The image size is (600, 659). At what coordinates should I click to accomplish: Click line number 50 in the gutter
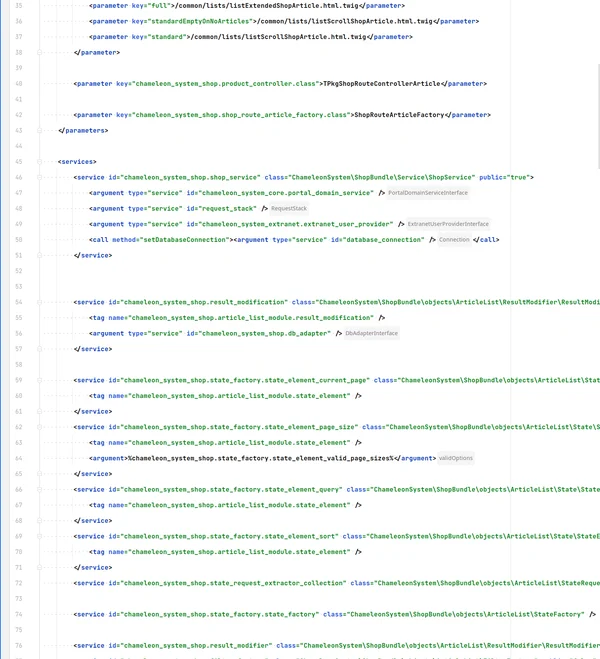pos(18,240)
